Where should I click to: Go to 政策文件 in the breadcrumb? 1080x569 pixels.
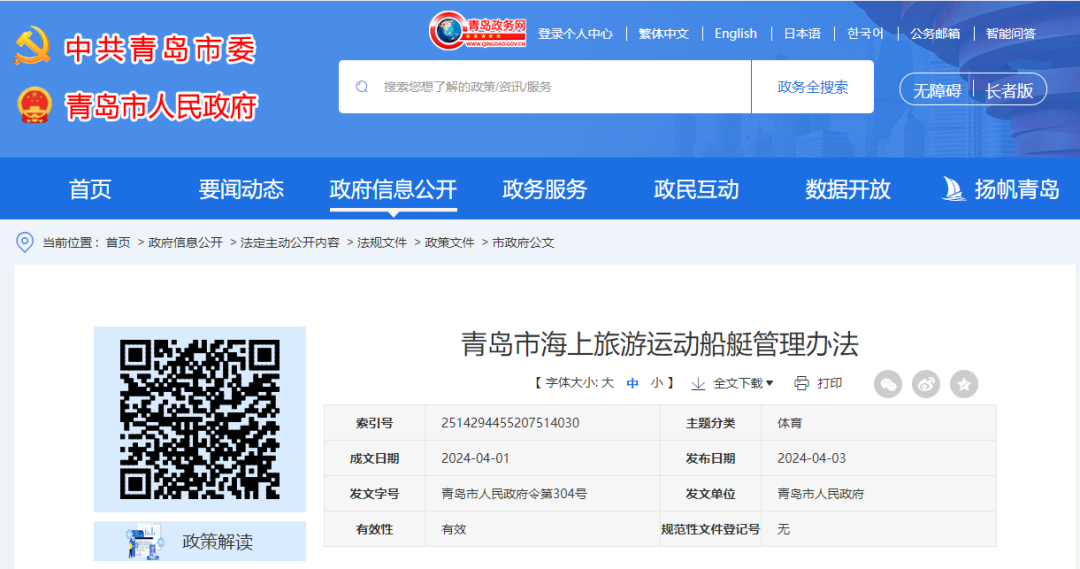pos(450,242)
